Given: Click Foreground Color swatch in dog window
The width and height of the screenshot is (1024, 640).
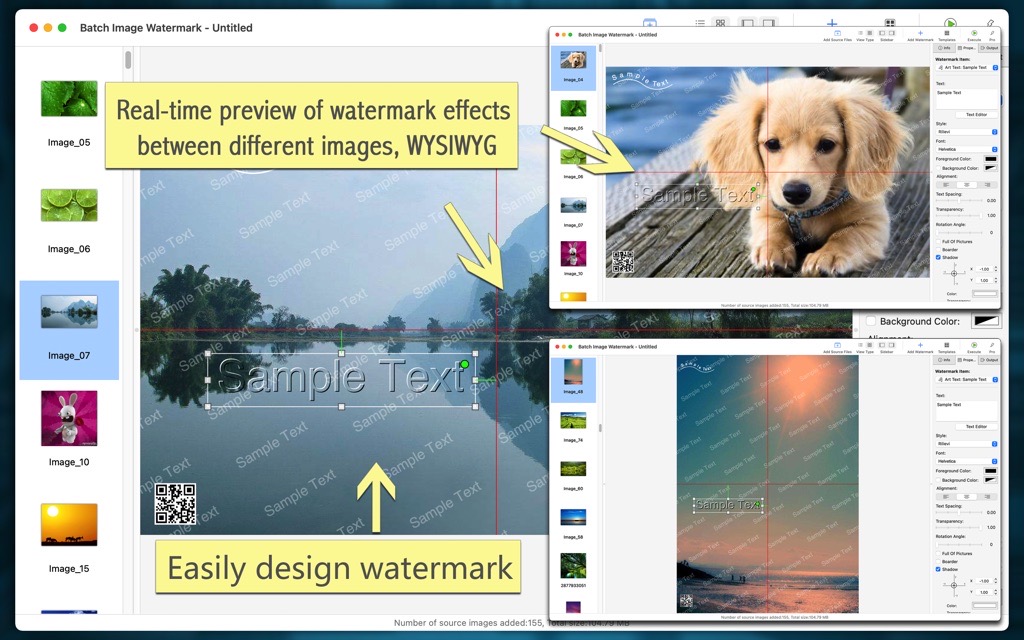Looking at the screenshot, I should click(991, 159).
